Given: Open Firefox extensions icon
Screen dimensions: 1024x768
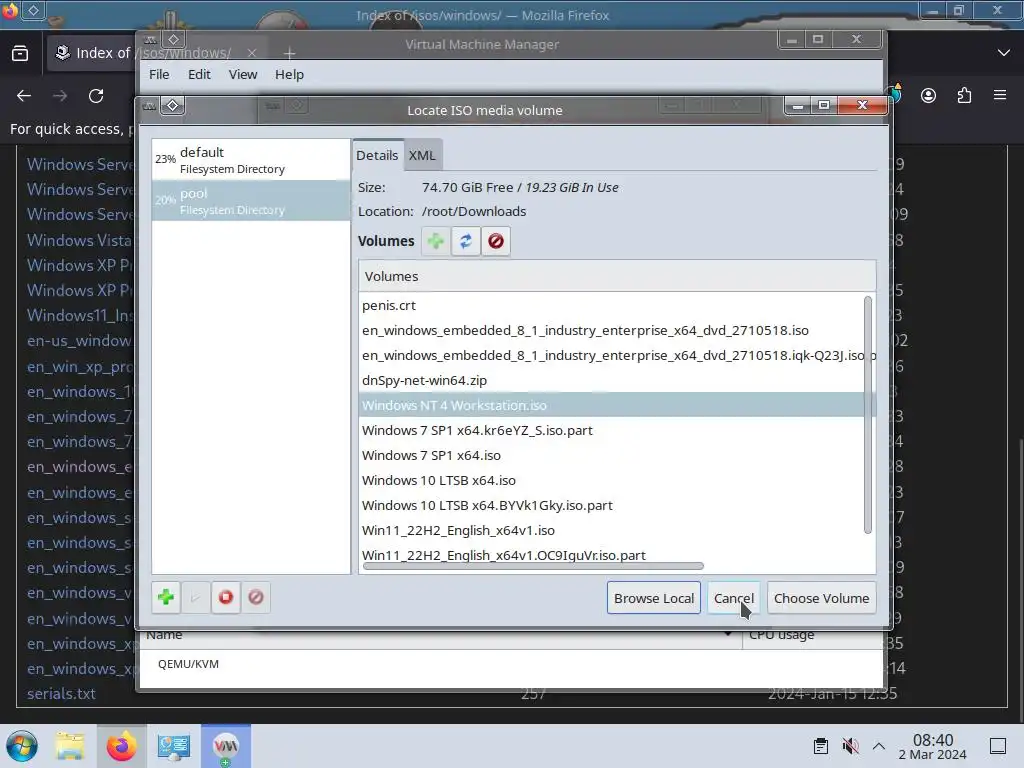Looking at the screenshot, I should point(964,96).
